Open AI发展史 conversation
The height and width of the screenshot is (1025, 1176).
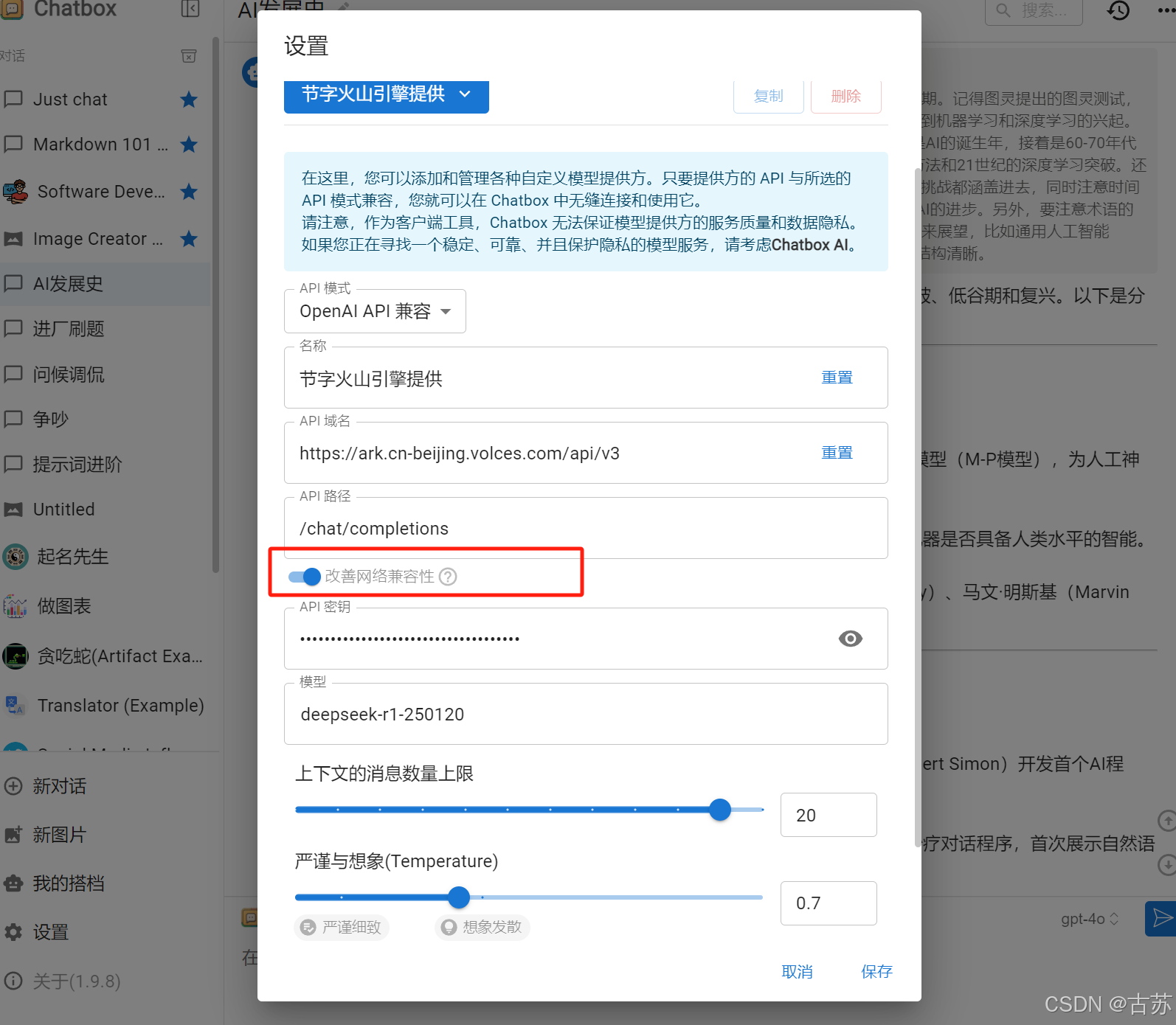(106, 284)
